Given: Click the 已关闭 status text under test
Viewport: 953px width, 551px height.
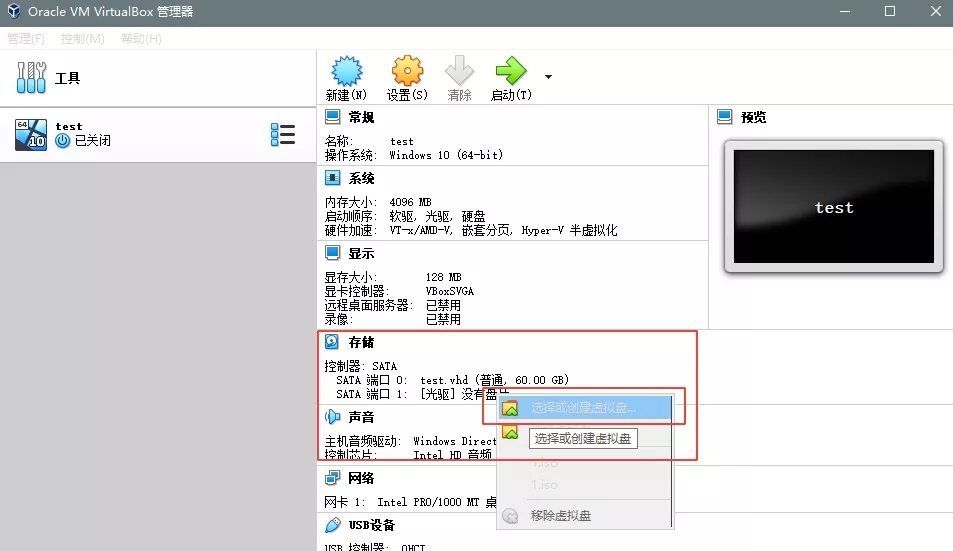Looking at the screenshot, I should pos(92,141).
